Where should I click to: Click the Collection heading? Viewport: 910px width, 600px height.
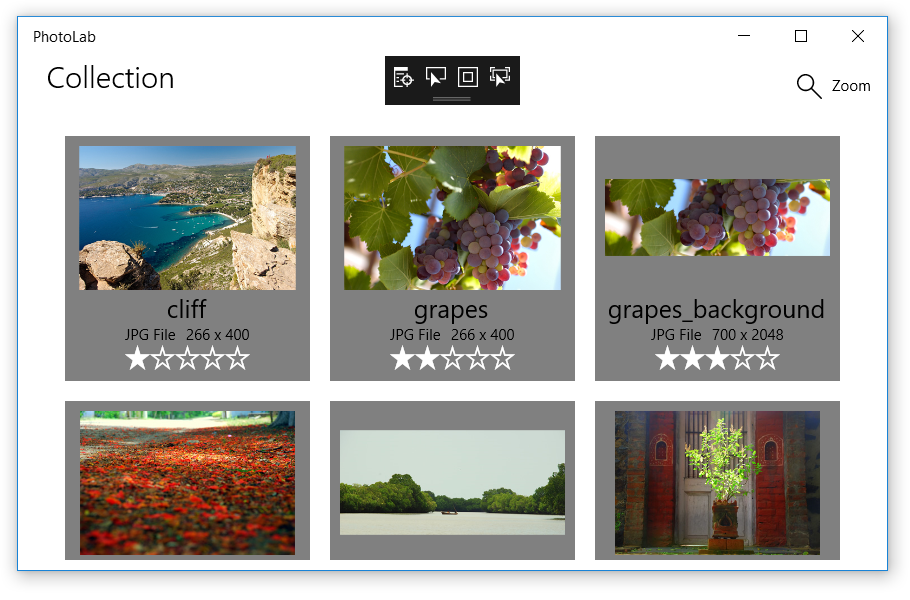(110, 78)
